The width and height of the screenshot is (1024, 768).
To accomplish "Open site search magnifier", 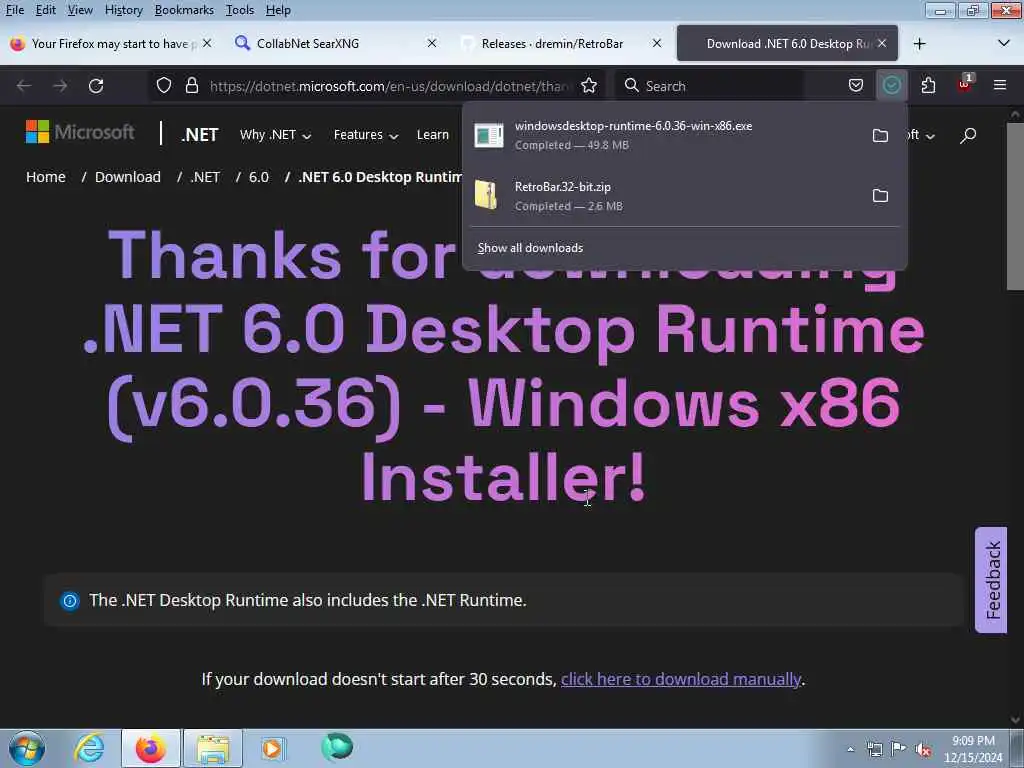I will 968,135.
